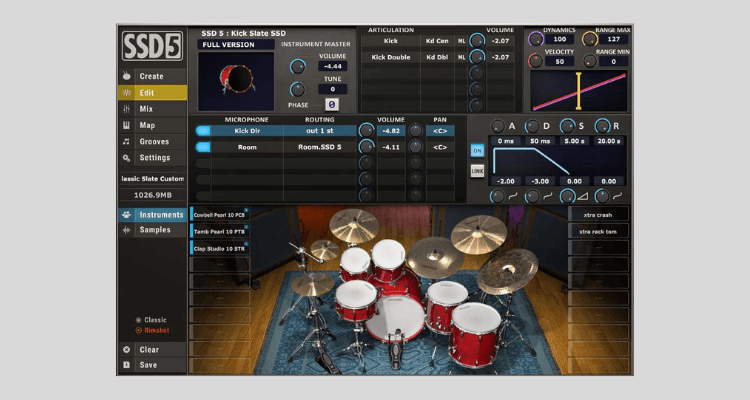Open the Kd Dbl articulation mapping
The width and height of the screenshot is (750, 400).
click(x=437, y=57)
